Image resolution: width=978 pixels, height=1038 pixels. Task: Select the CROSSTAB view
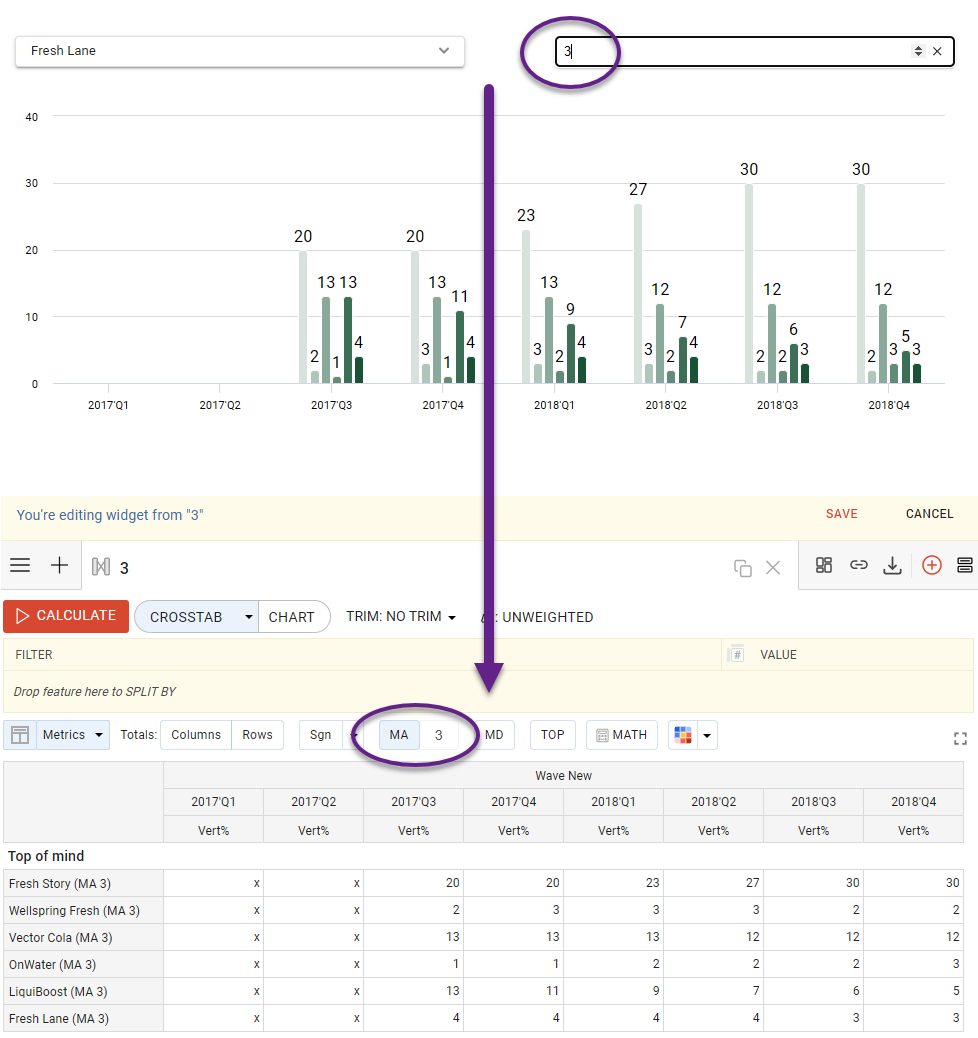tap(187, 617)
